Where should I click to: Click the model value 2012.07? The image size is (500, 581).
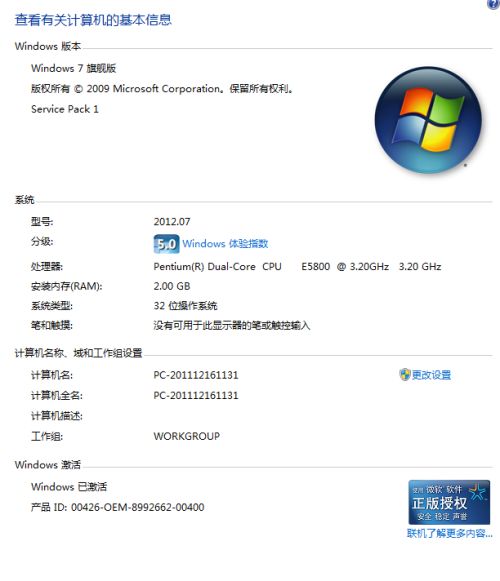pos(172,222)
